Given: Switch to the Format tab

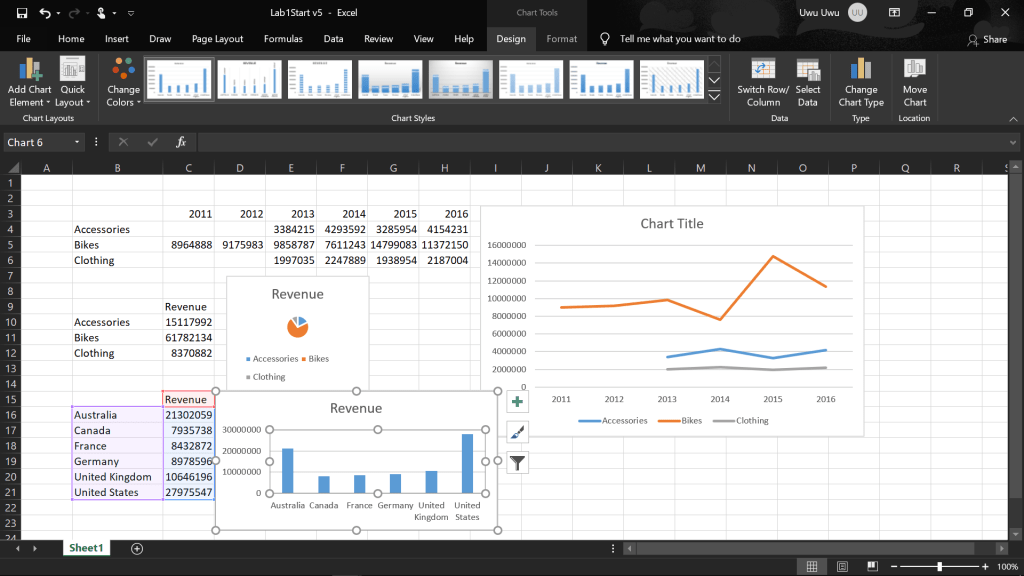Looking at the screenshot, I should pyautogui.click(x=561, y=39).
